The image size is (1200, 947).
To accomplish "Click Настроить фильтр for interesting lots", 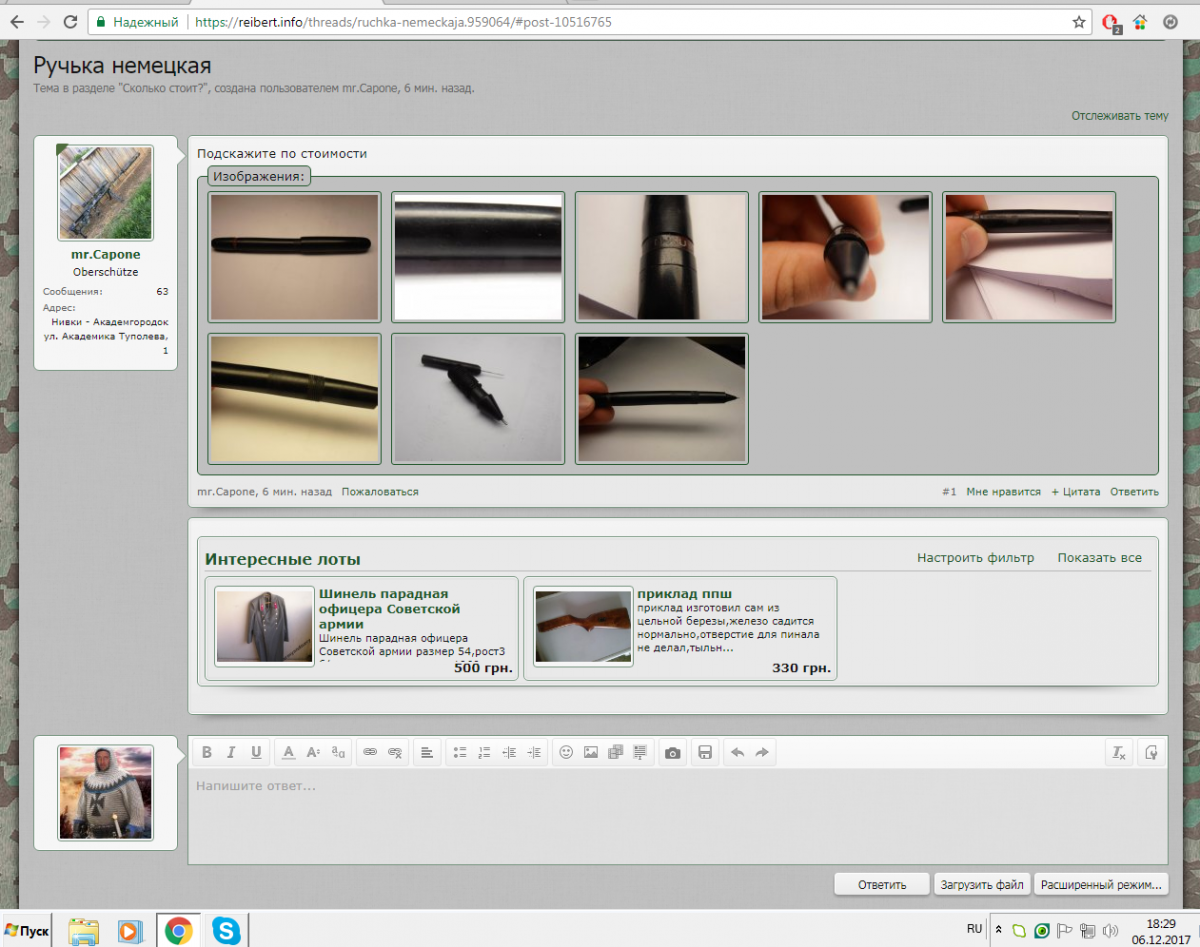I will tap(975, 558).
